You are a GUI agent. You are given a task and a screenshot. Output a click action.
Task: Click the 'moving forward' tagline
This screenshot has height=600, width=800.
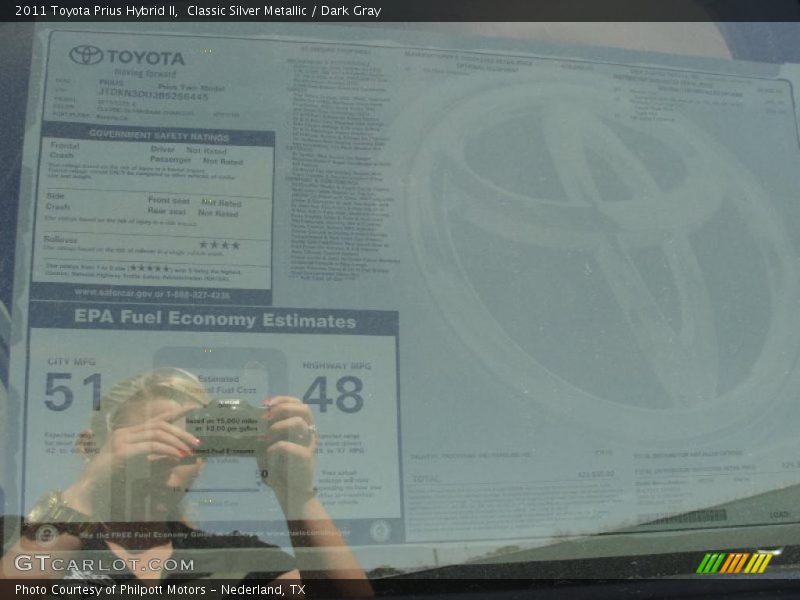coord(145,73)
